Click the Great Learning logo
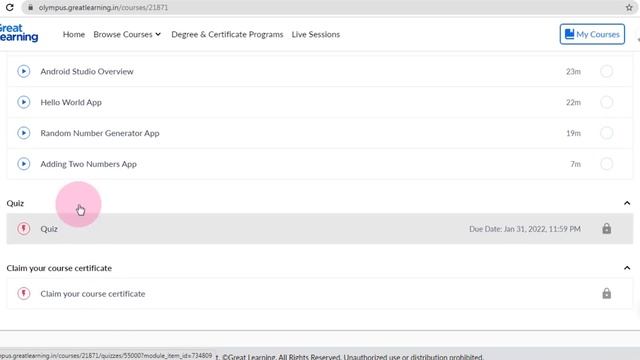The image size is (640, 360). pyautogui.click(x=19, y=33)
